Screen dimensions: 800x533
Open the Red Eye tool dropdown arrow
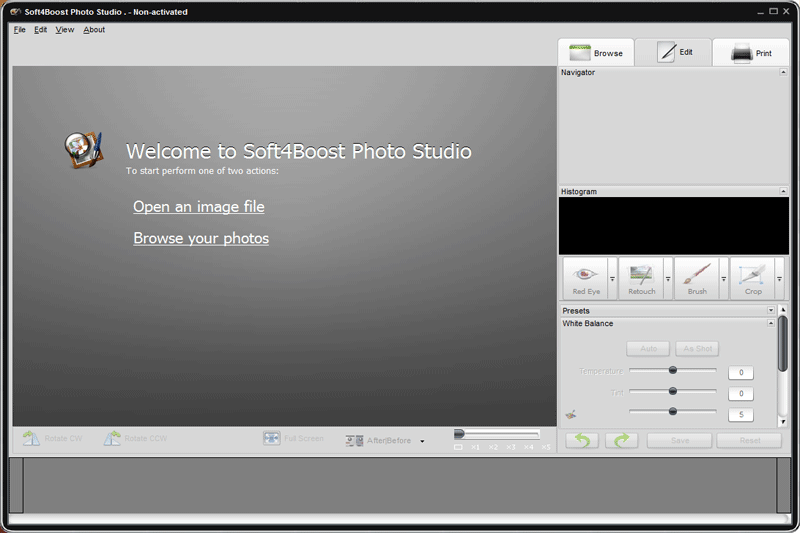[613, 279]
